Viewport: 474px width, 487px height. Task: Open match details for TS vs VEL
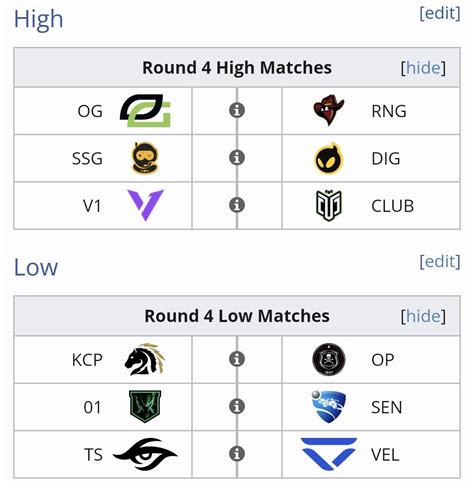pos(237,454)
